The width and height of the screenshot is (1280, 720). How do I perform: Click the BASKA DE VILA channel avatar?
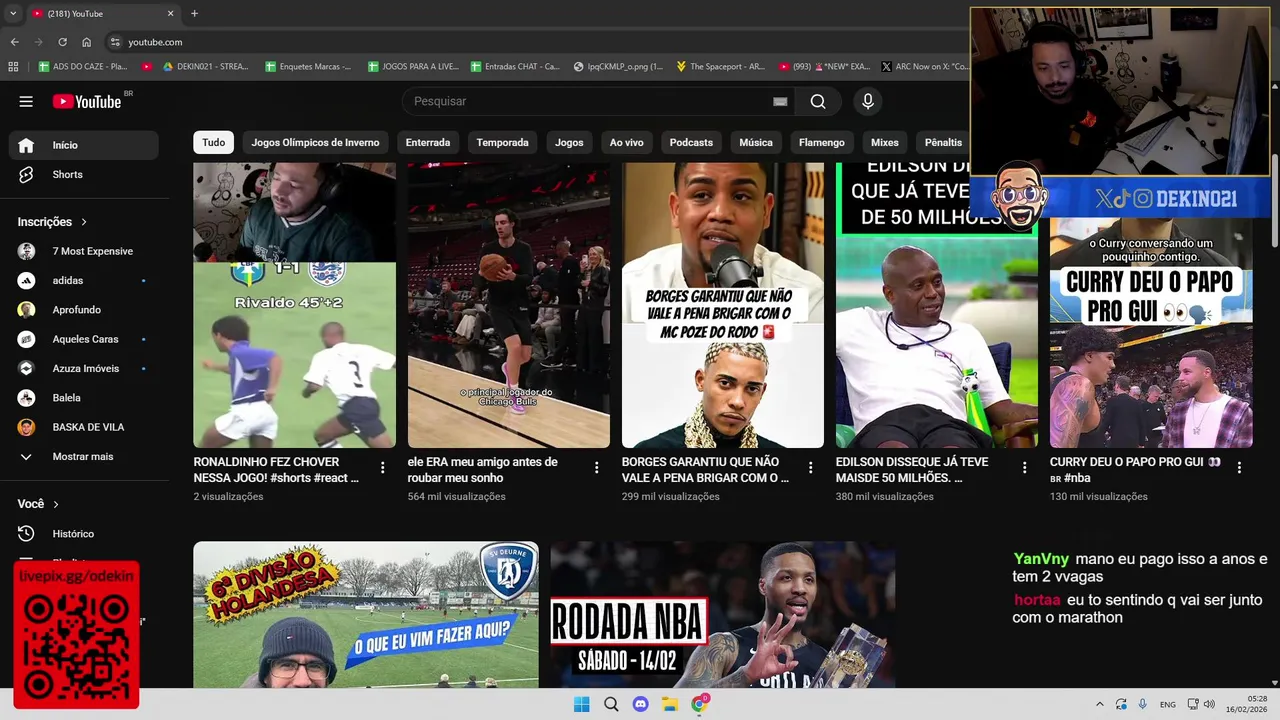[27, 427]
